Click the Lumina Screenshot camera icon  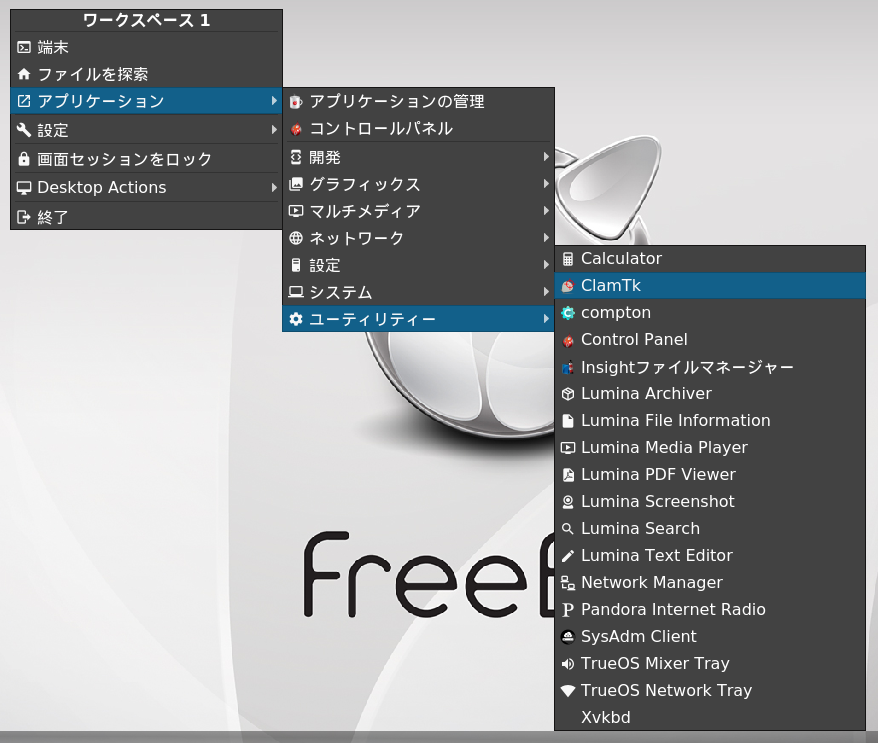pyautogui.click(x=568, y=502)
